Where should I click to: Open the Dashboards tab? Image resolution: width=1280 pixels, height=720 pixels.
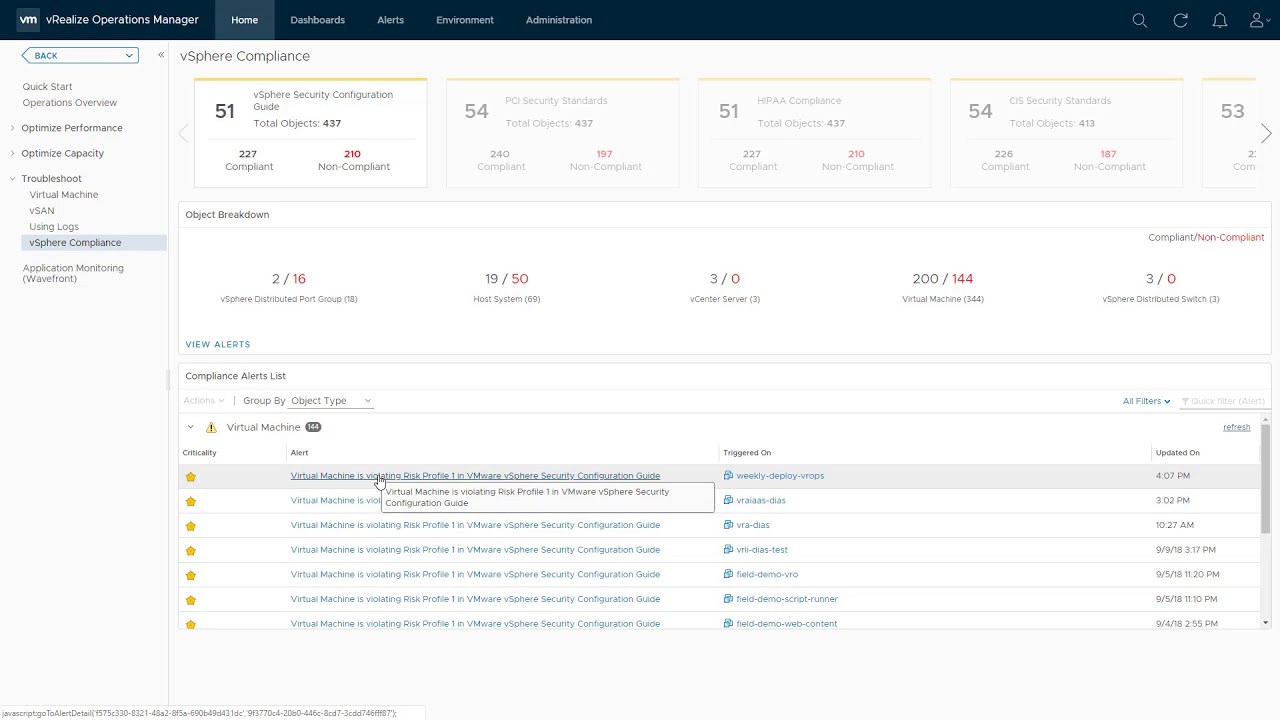point(317,20)
